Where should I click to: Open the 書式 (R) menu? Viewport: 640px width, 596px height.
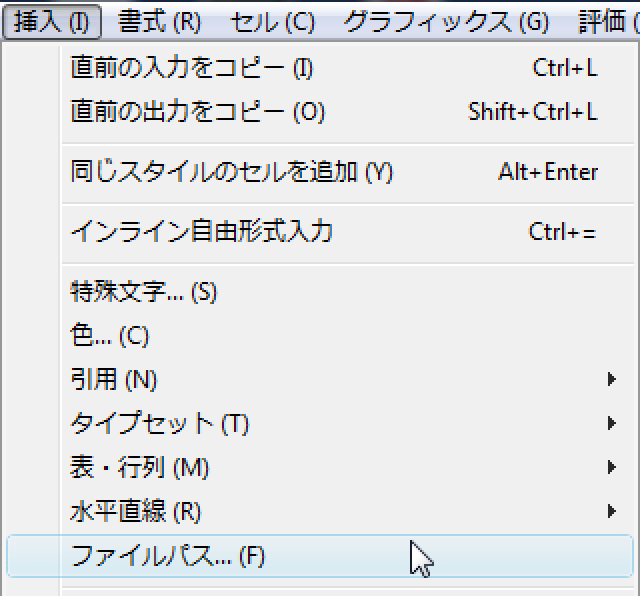pyautogui.click(x=160, y=21)
